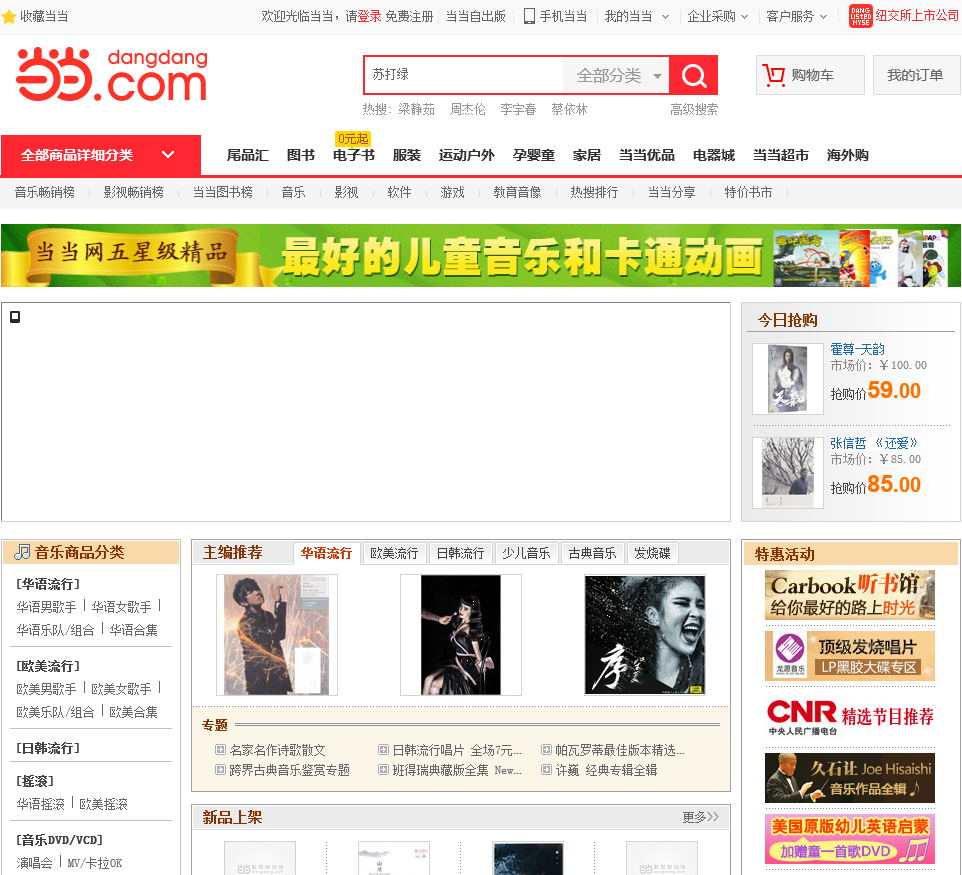Image resolution: width=962 pixels, height=875 pixels.
Task: Click the 登录 login link
Action: pos(369,17)
